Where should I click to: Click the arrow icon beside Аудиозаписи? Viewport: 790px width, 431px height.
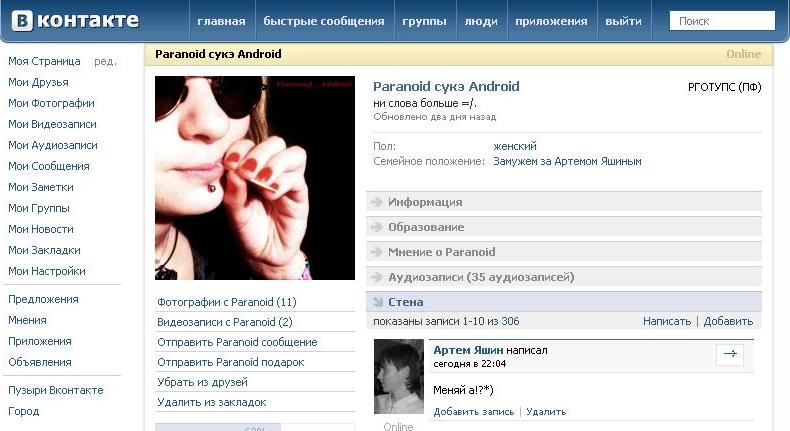click(x=376, y=277)
